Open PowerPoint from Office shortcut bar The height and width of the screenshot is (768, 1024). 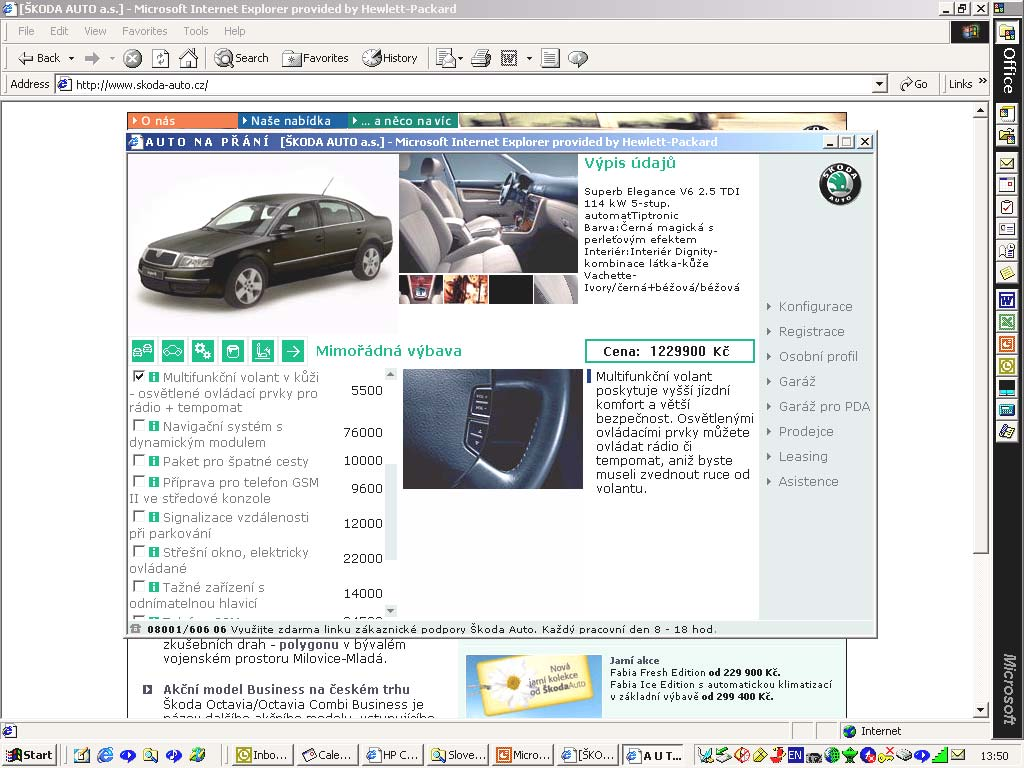[1007, 344]
